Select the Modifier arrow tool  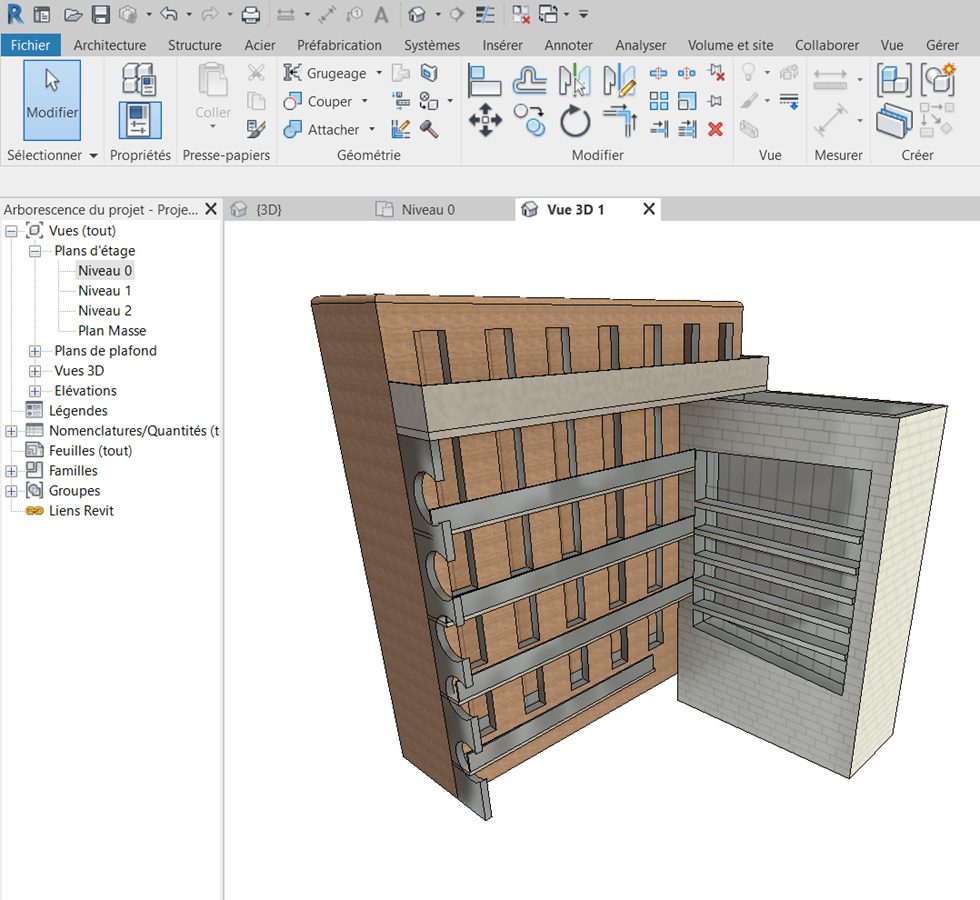tap(52, 99)
